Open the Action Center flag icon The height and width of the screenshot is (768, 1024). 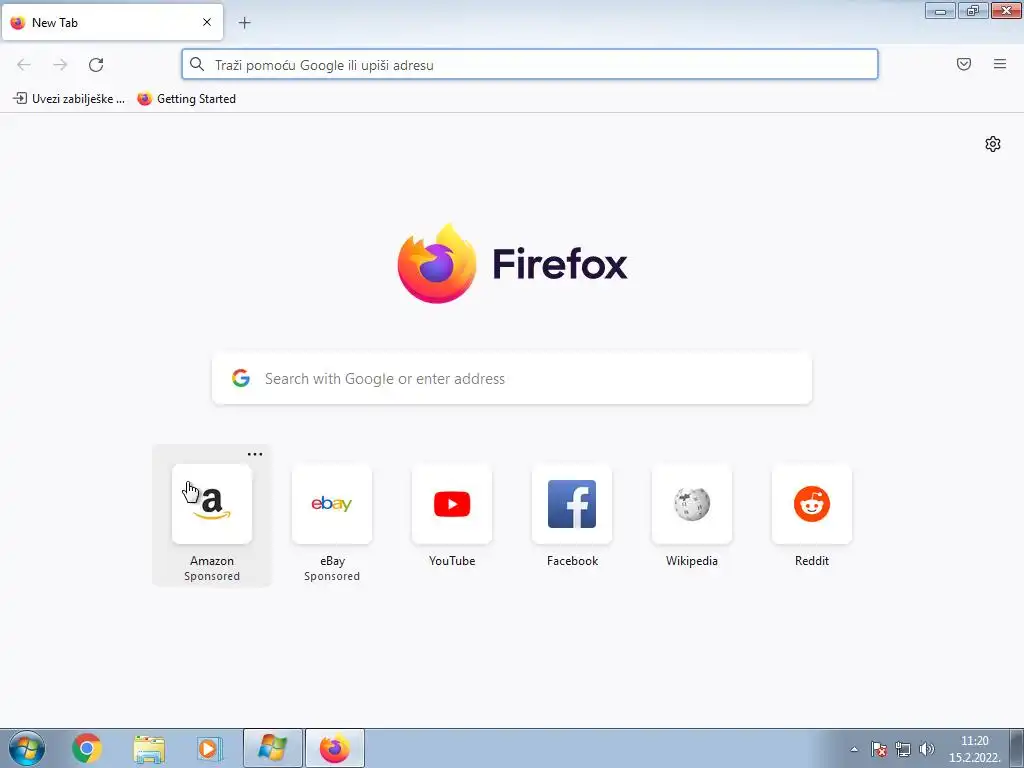point(879,749)
